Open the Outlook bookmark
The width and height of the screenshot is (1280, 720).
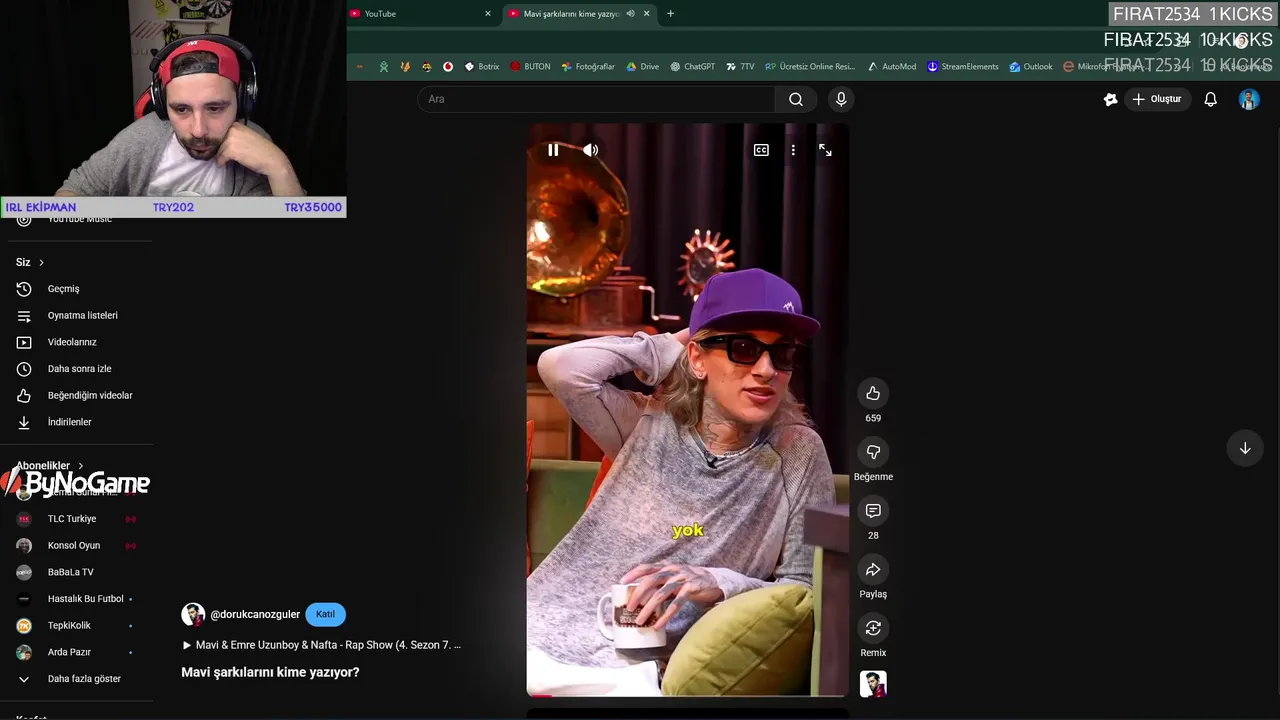[x=1030, y=67]
